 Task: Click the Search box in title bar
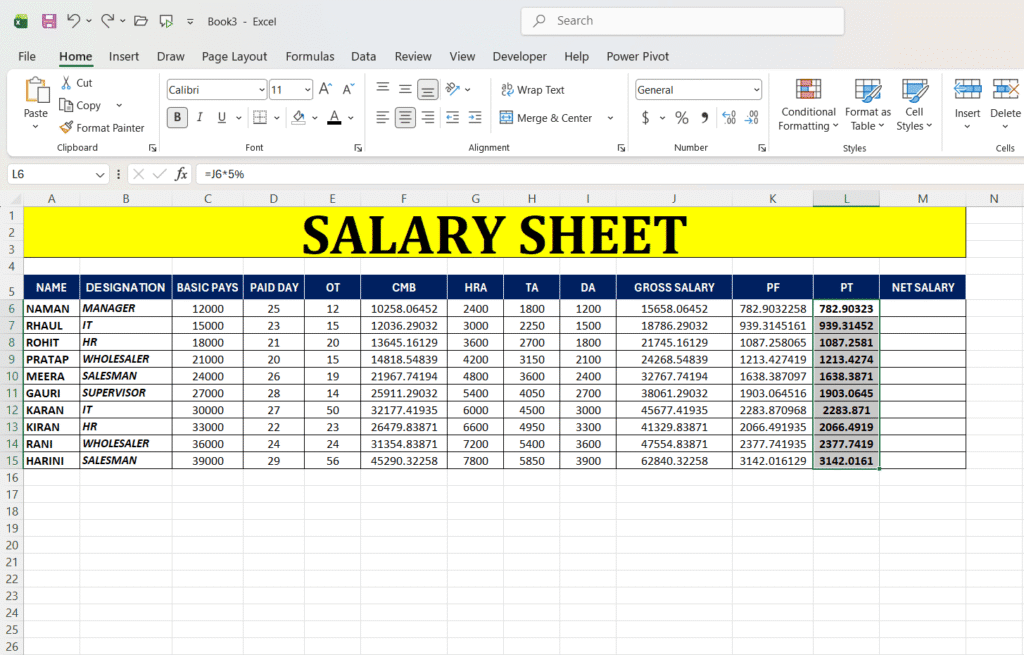pos(682,21)
